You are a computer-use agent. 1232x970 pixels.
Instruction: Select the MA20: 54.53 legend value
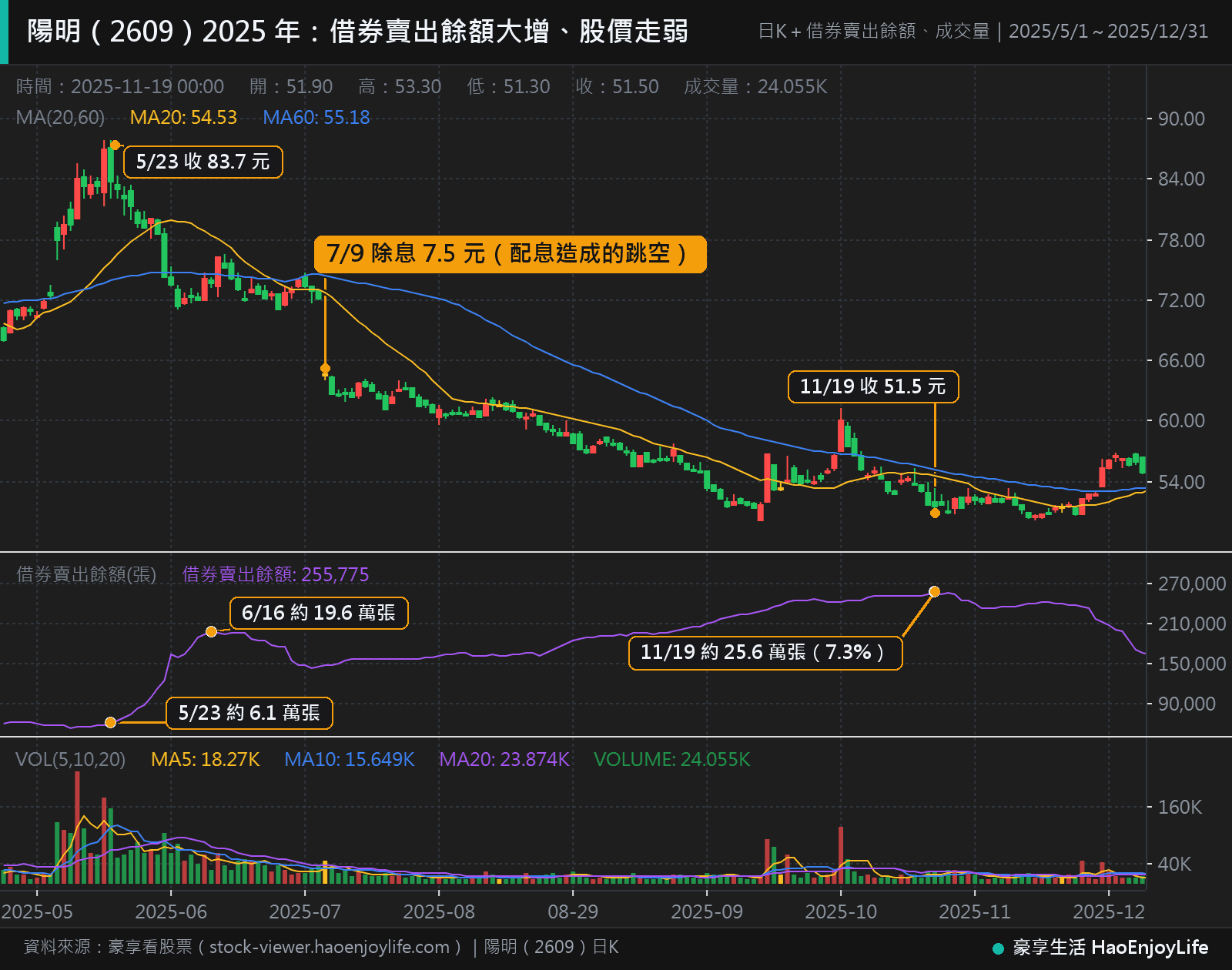183,117
